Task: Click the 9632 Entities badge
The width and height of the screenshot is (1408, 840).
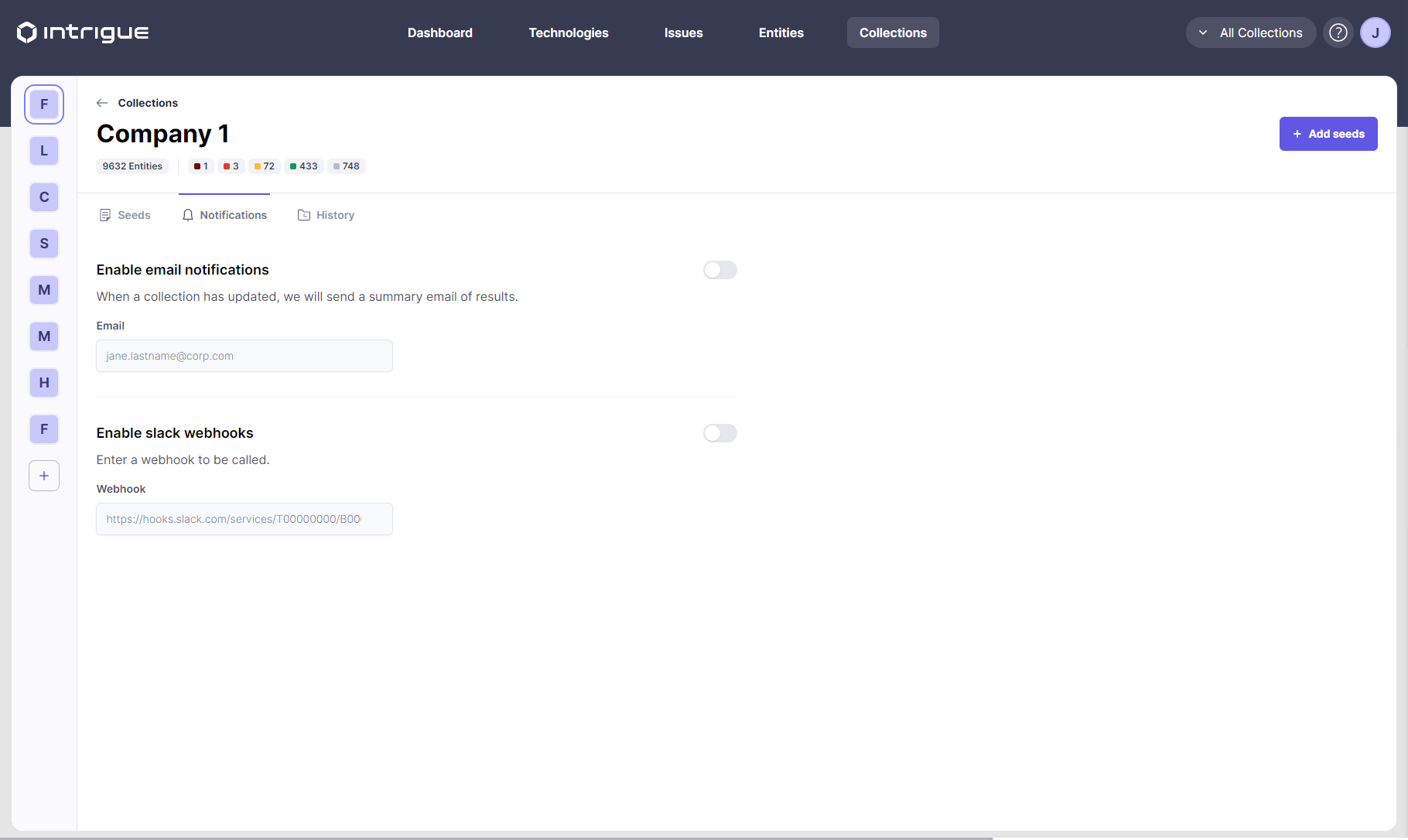Action: [x=132, y=166]
